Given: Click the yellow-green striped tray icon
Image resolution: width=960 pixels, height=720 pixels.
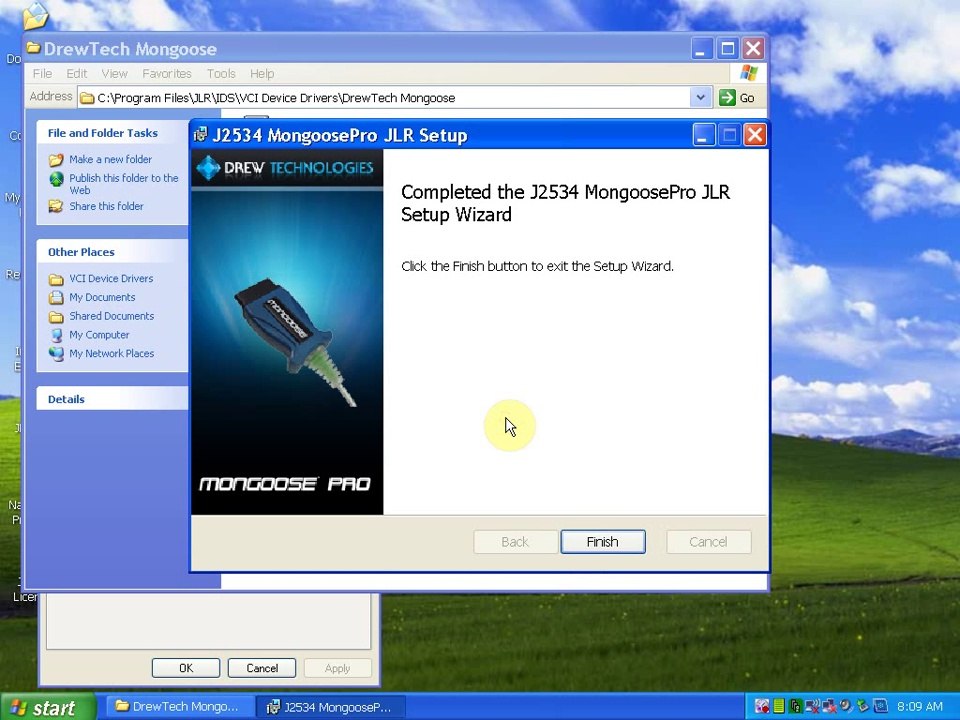Looking at the screenshot, I should click(779, 707).
